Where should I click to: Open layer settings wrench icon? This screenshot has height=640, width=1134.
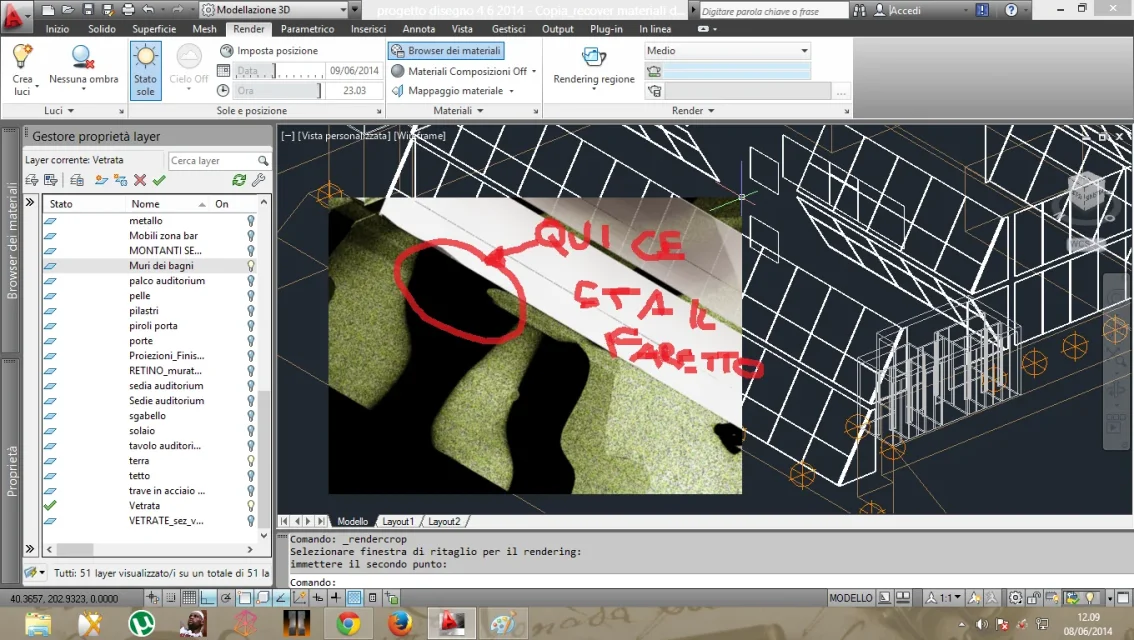coord(258,180)
